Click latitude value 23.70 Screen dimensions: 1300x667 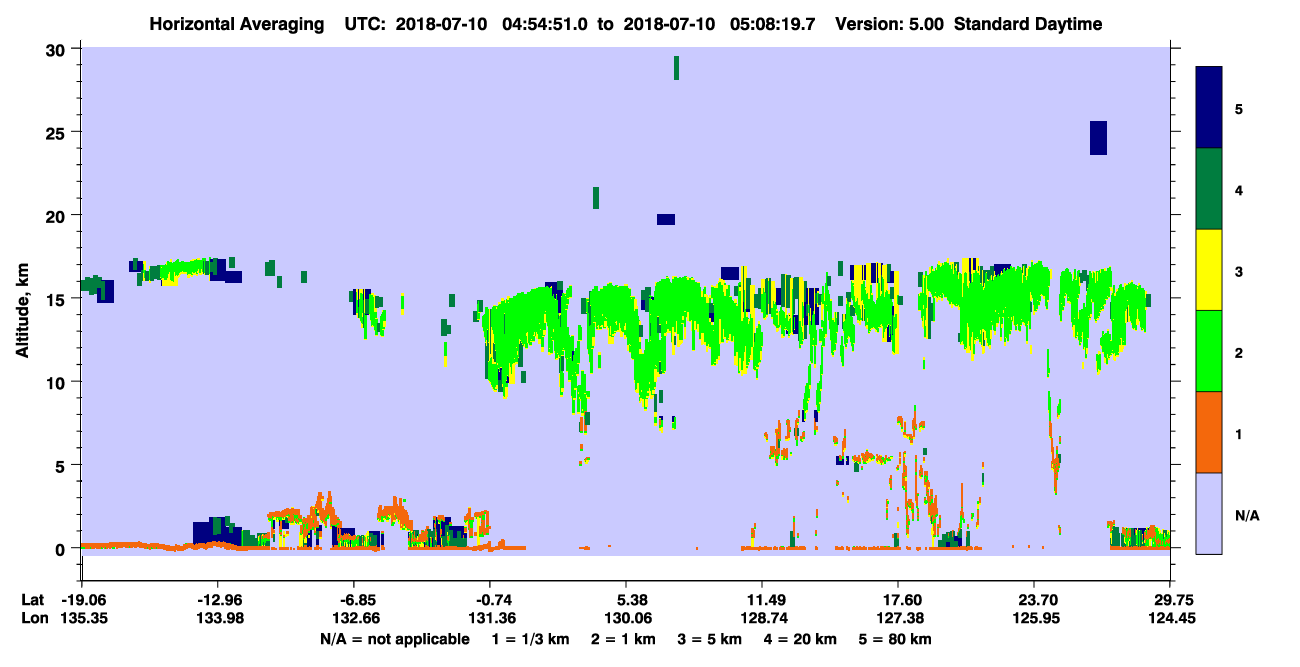(1034, 600)
